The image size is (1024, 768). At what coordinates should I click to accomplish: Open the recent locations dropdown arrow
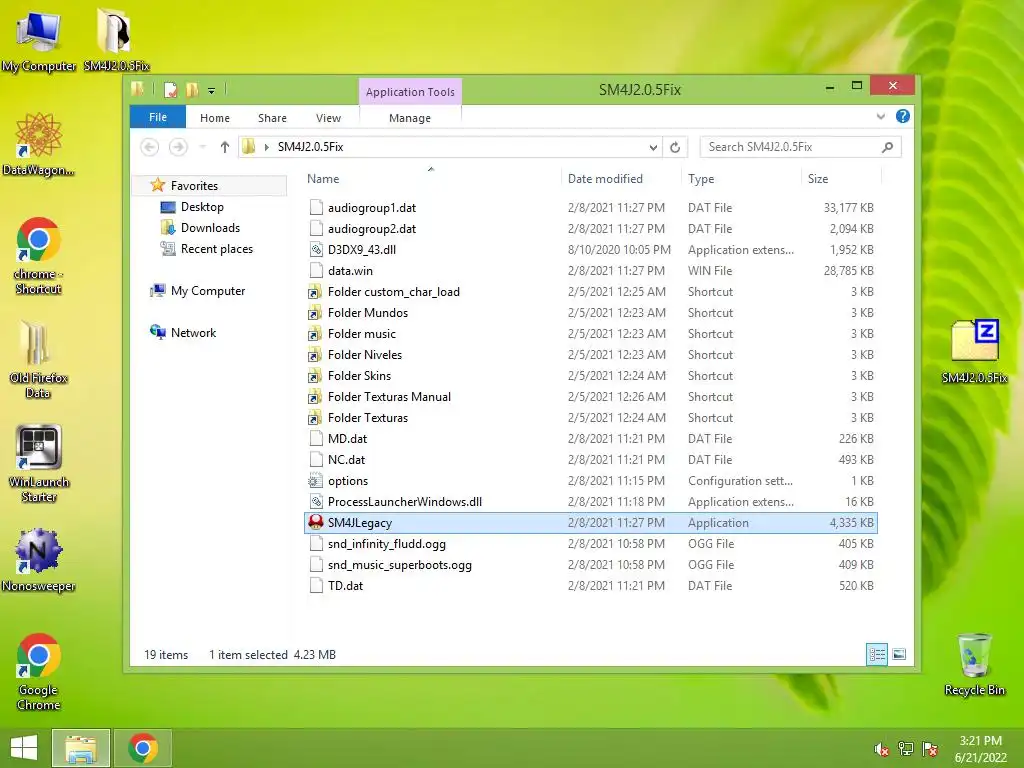(x=202, y=147)
